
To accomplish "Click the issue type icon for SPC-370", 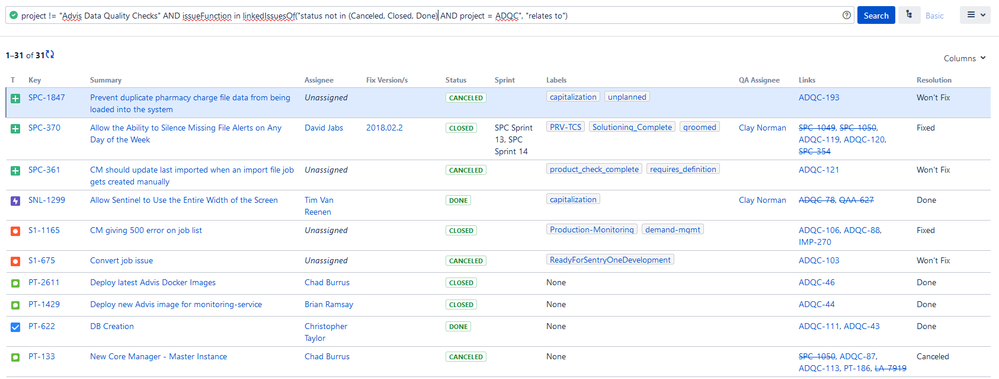I will coord(16,129).
